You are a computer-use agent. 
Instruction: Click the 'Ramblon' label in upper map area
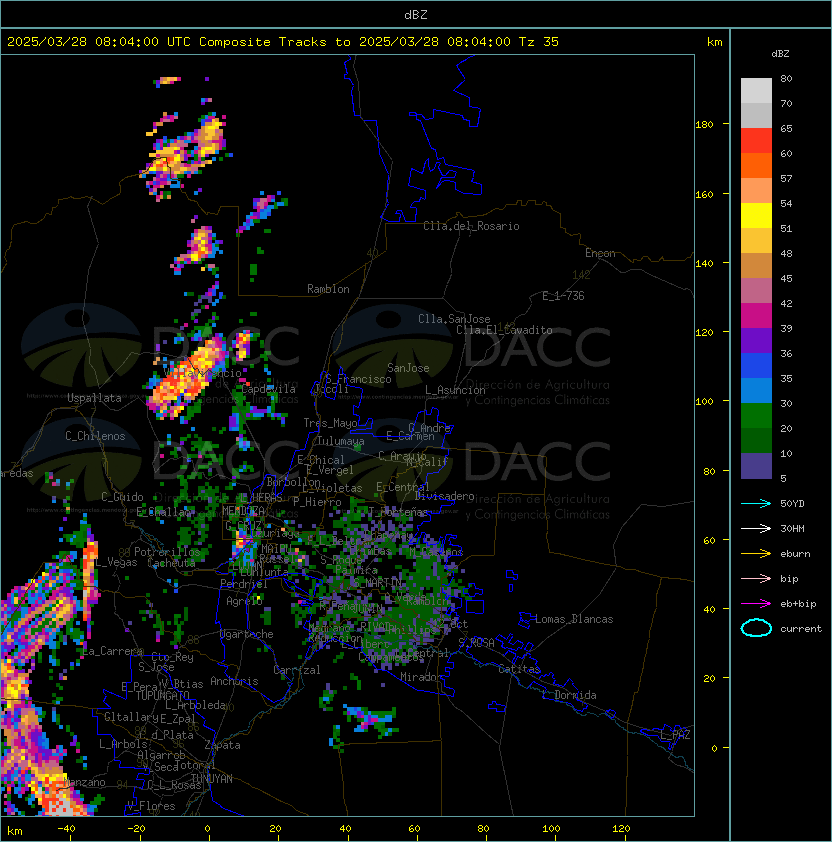[328, 289]
